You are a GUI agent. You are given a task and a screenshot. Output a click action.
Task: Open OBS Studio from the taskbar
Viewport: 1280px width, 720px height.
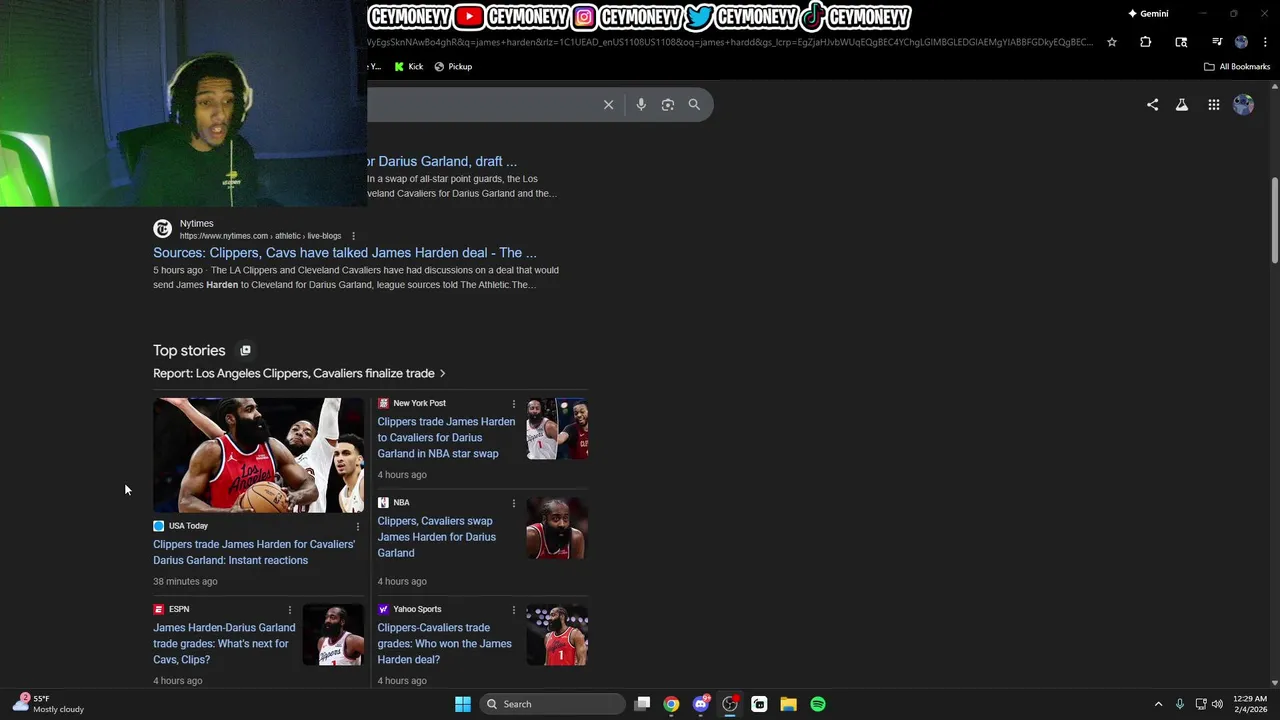coord(730,704)
